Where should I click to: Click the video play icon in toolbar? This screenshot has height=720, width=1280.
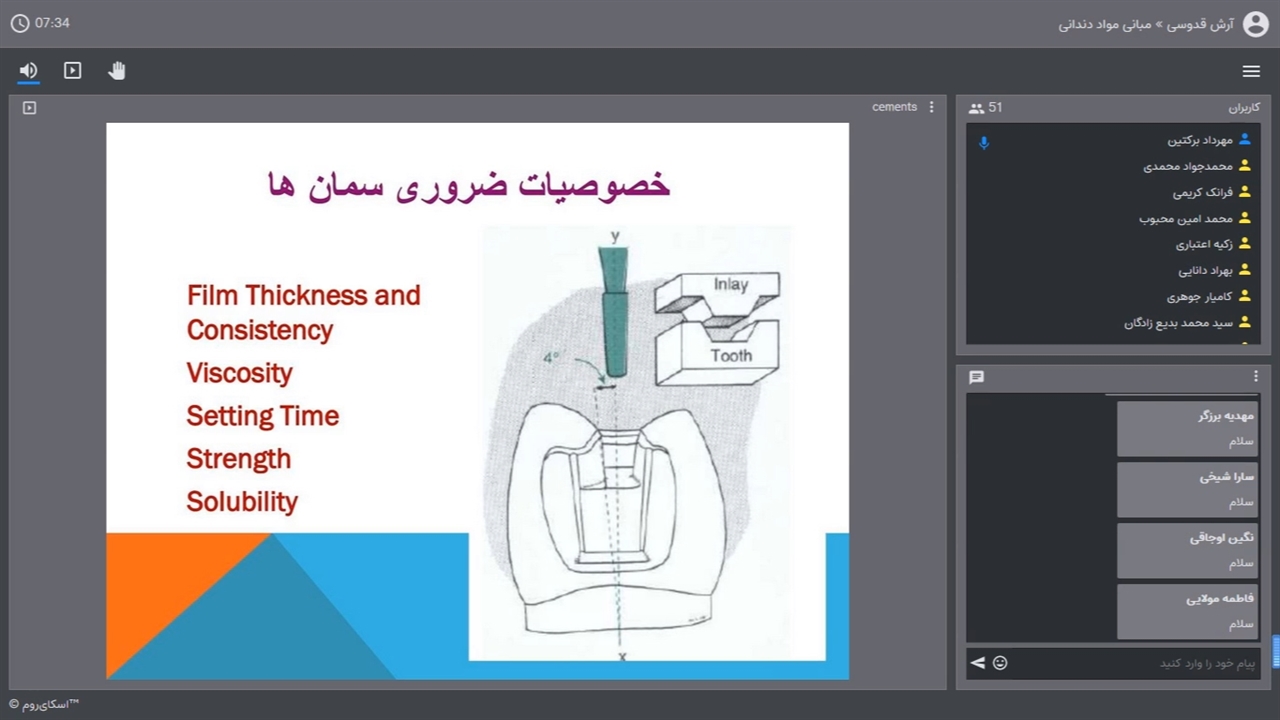pyautogui.click(x=72, y=70)
